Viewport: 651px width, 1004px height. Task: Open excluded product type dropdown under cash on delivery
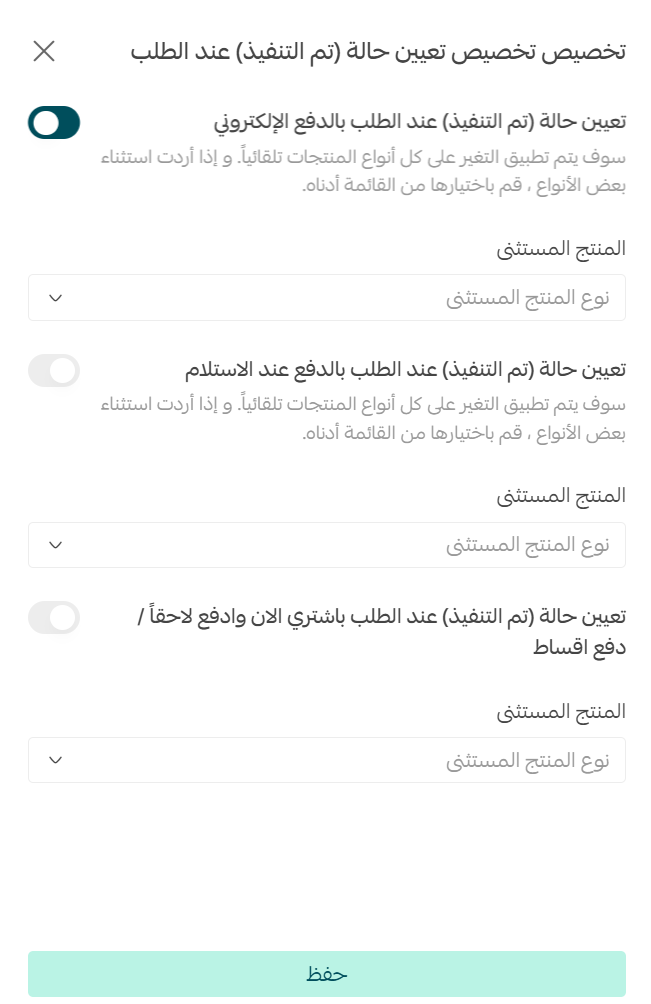point(326,545)
